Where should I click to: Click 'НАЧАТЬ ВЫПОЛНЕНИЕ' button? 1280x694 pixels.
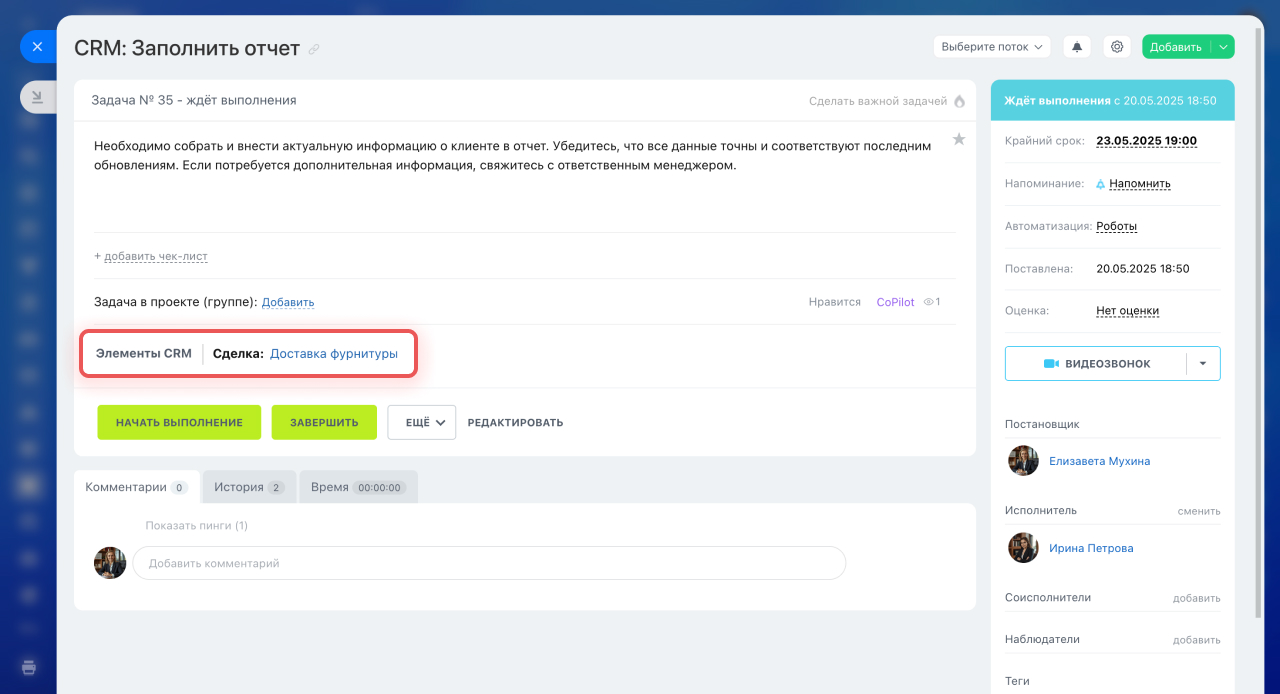(179, 422)
